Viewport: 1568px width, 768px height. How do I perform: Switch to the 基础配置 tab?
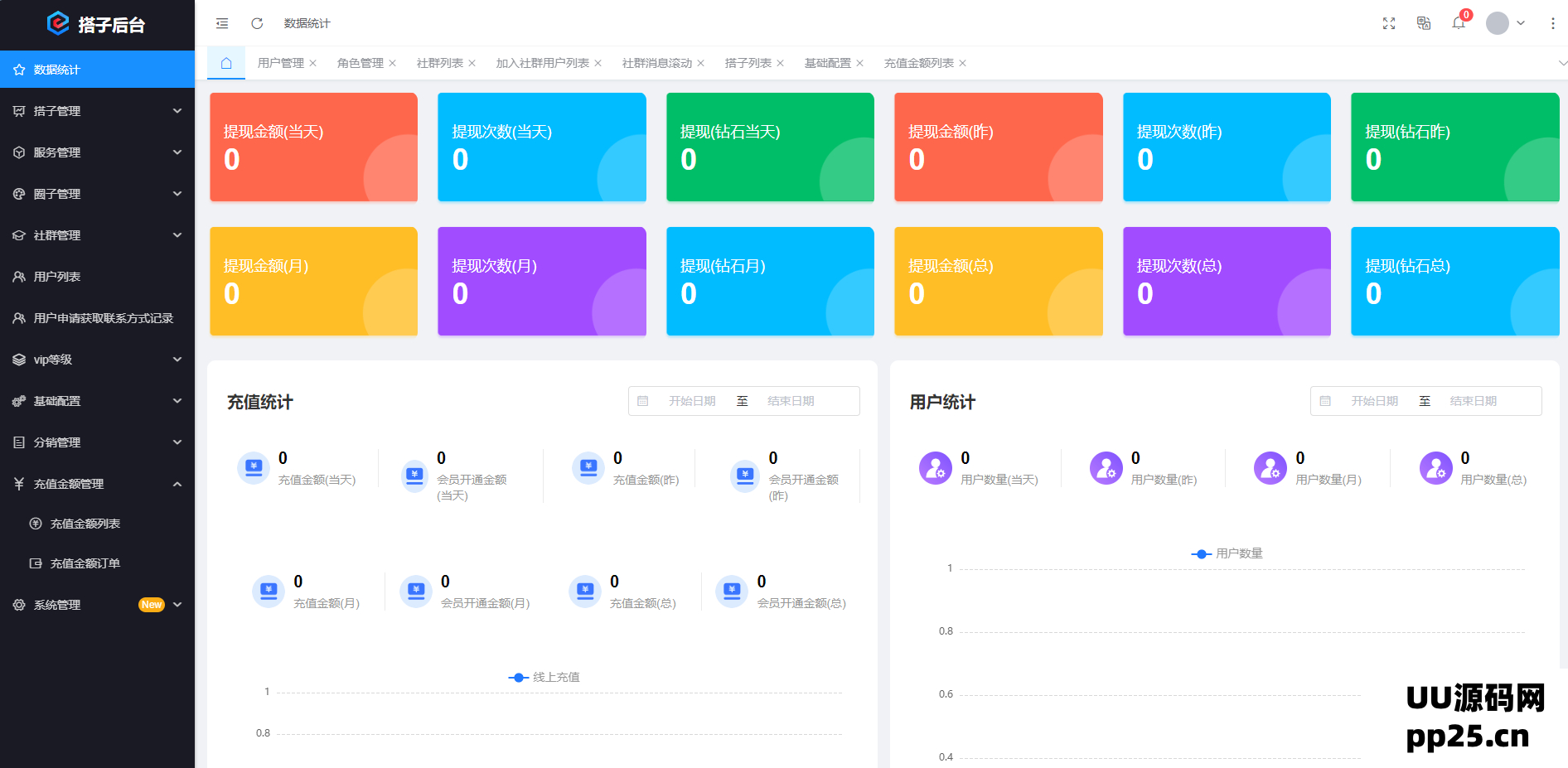(827, 63)
